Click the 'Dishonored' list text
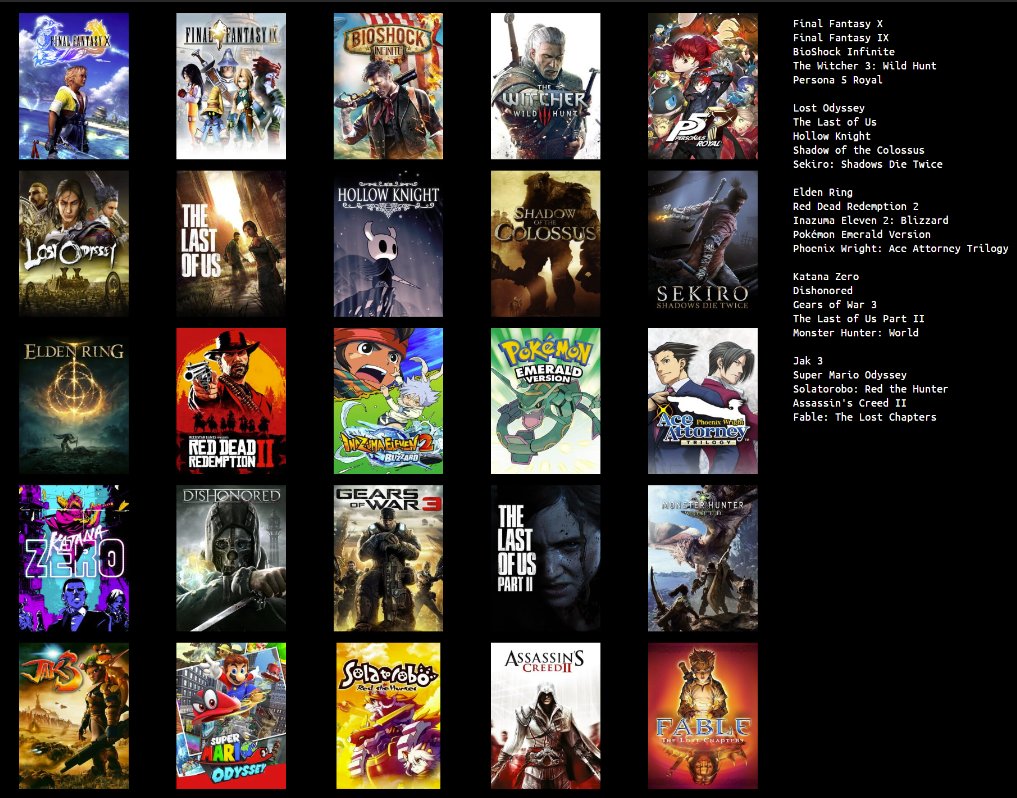The height and width of the screenshot is (798, 1017). tap(822, 291)
